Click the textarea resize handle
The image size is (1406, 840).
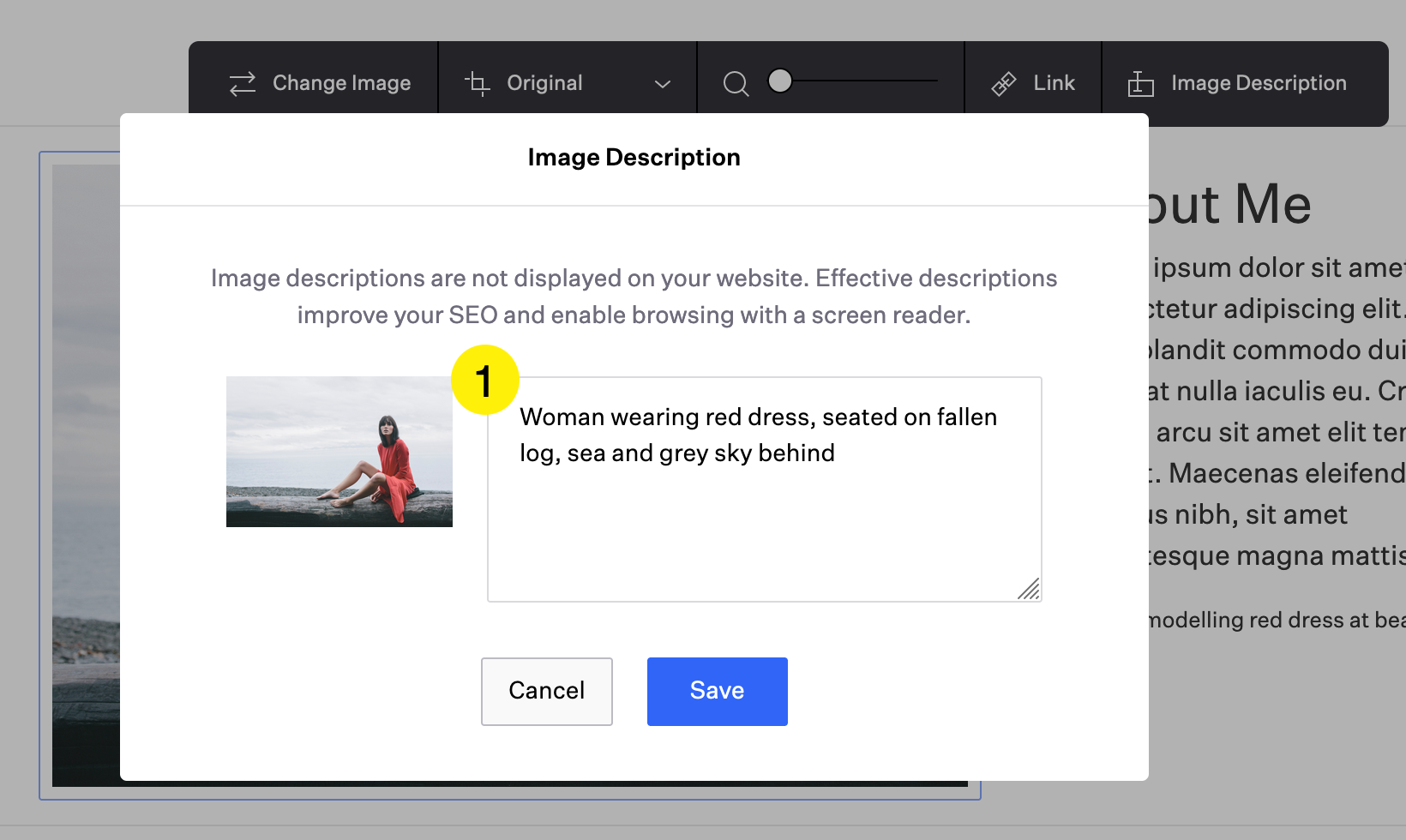click(x=1030, y=590)
